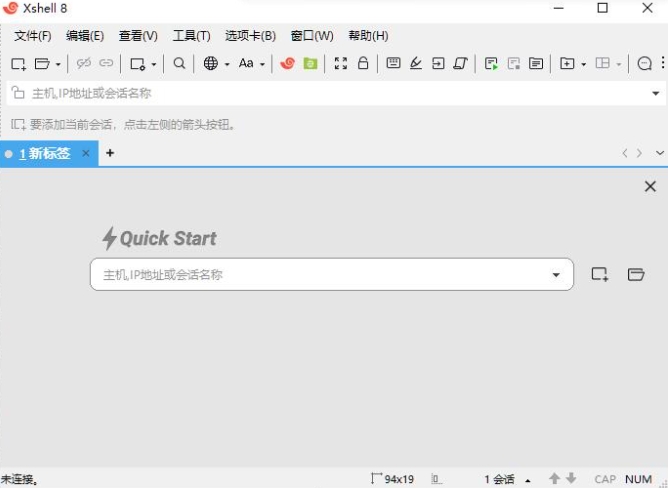Click the red Xmanager swirl icon
This screenshot has height=488, width=668.
[x=288, y=64]
